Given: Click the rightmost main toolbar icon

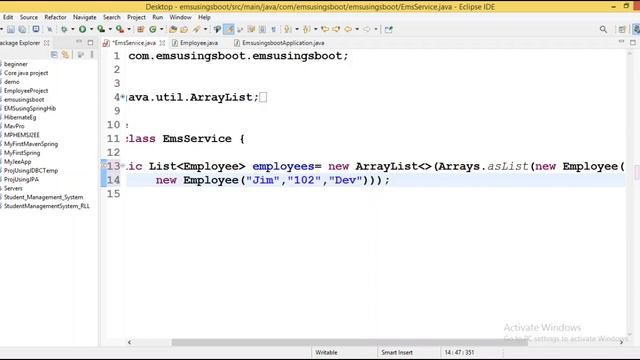Looking at the screenshot, I should [x=388, y=29].
